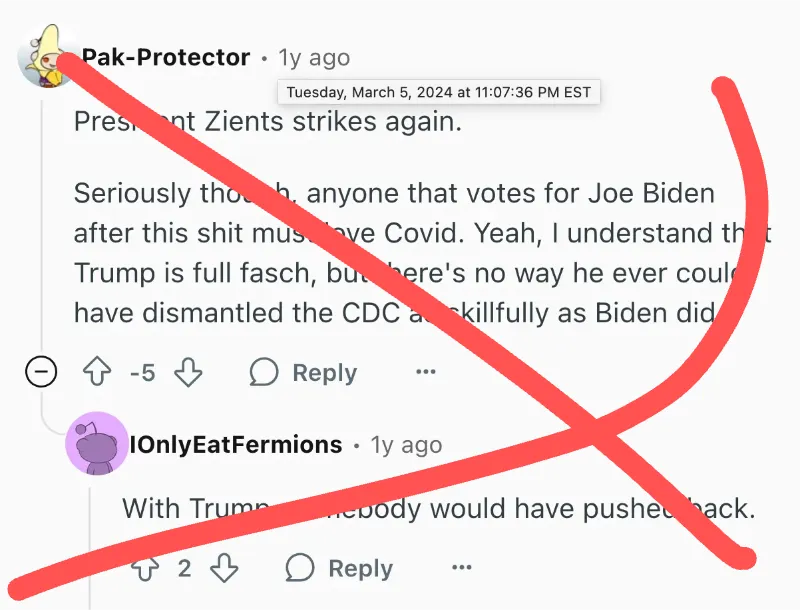Reply to IOnlyEatFermions' comment
Viewport: 800px width, 610px height.
pos(360,568)
